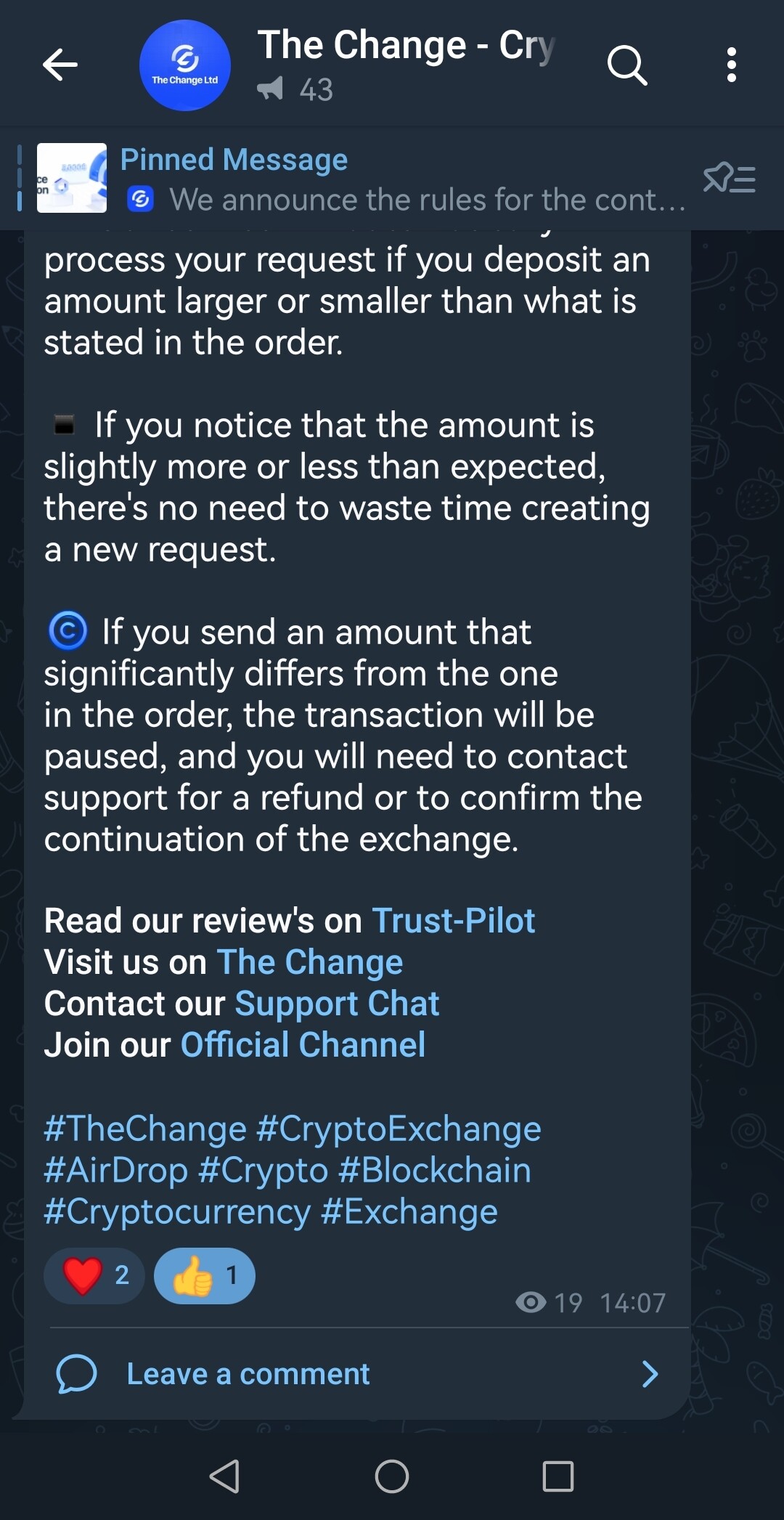
Task: Tap the back arrow icon
Action: point(60,65)
